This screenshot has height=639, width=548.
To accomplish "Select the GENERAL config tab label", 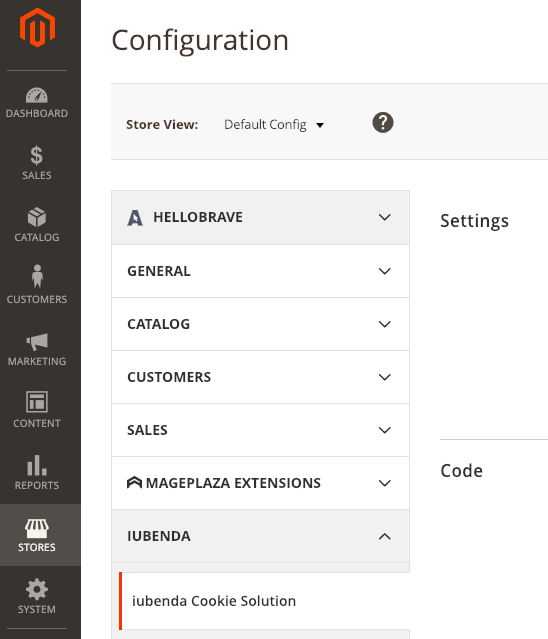I will 158,271.
